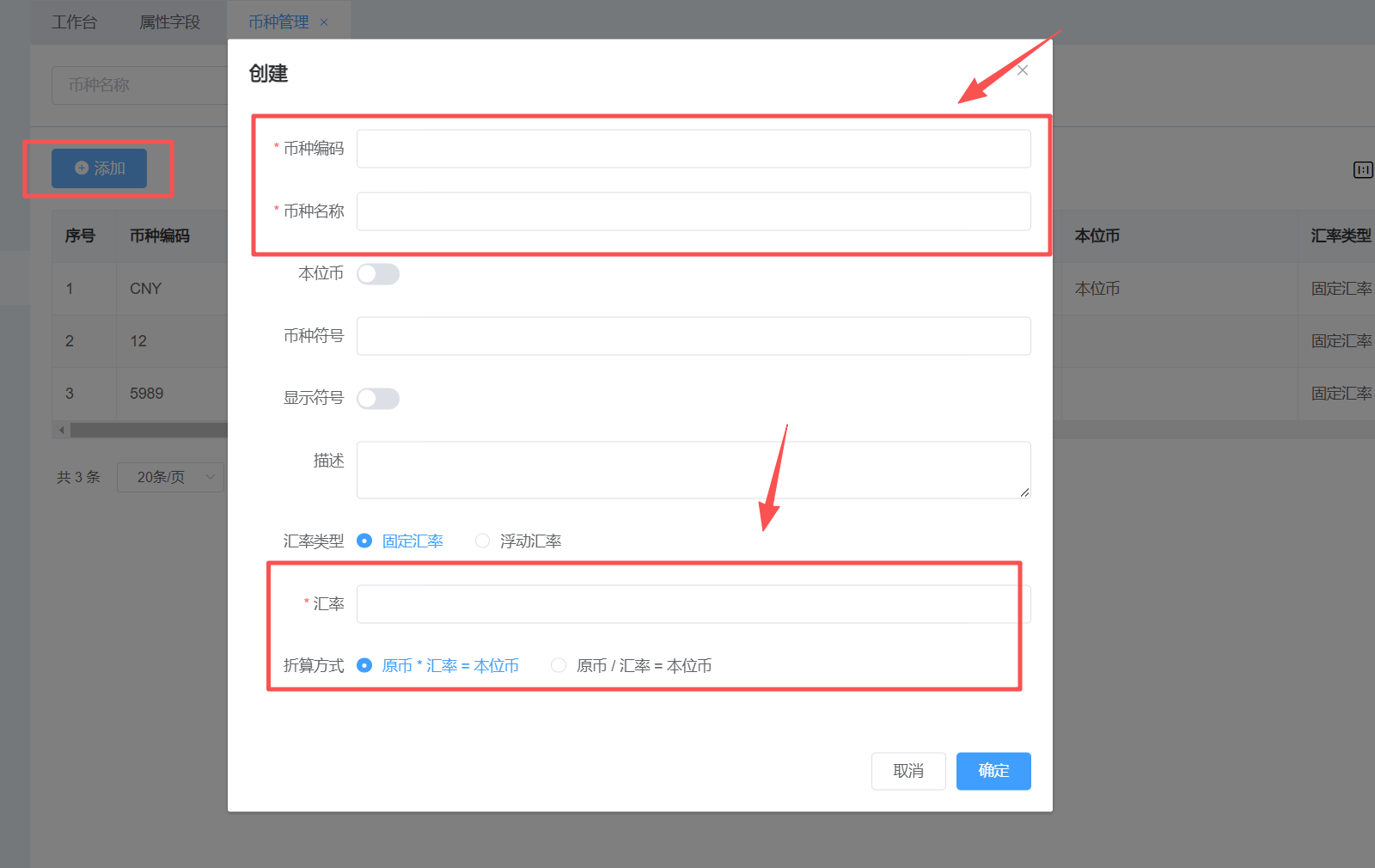Open the 属性字段 tab
Viewport: 1375px width, 868px height.
pos(170,22)
